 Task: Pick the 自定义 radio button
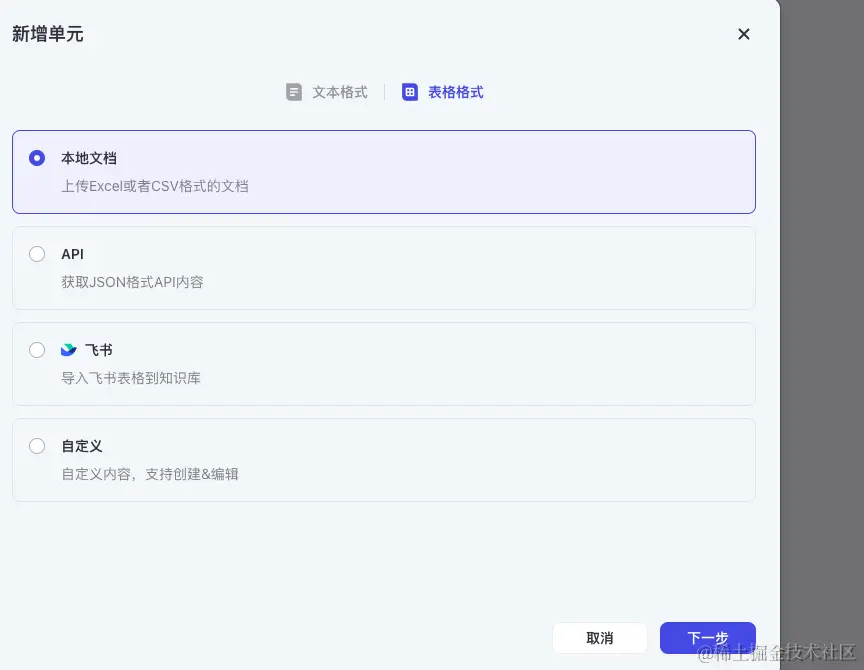[x=37, y=446]
